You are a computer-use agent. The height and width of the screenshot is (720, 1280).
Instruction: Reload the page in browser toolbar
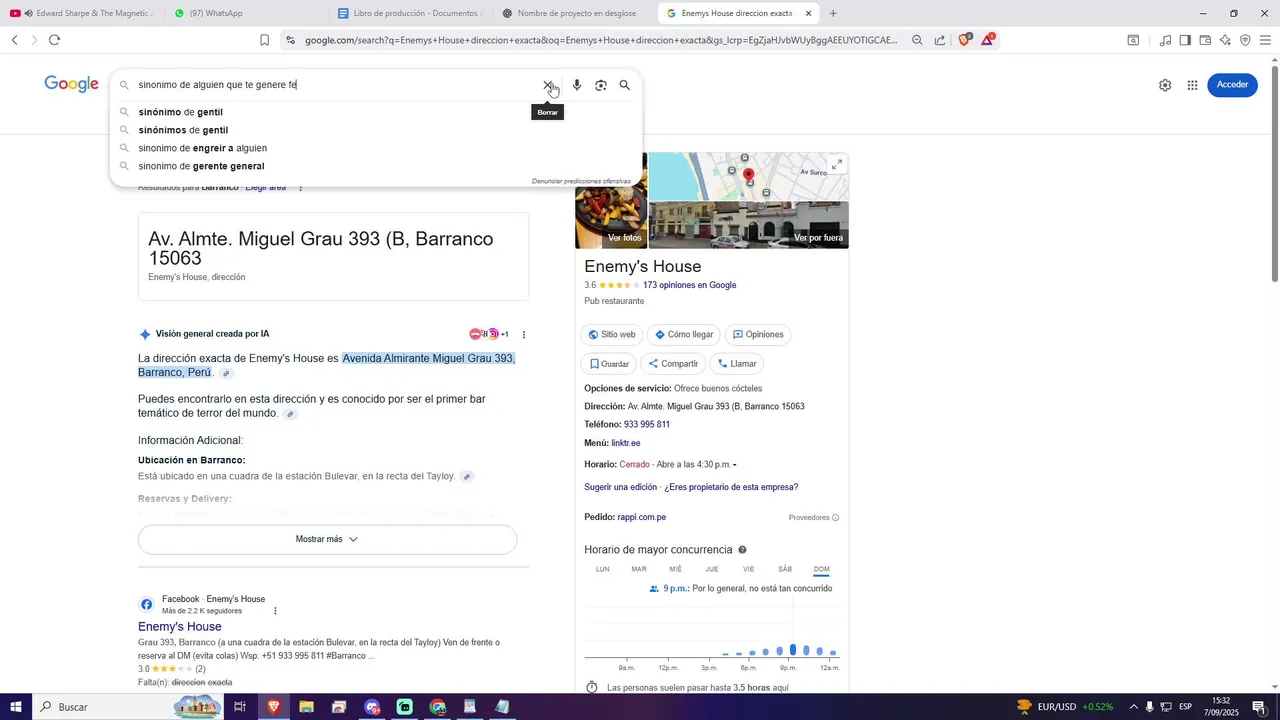54,40
